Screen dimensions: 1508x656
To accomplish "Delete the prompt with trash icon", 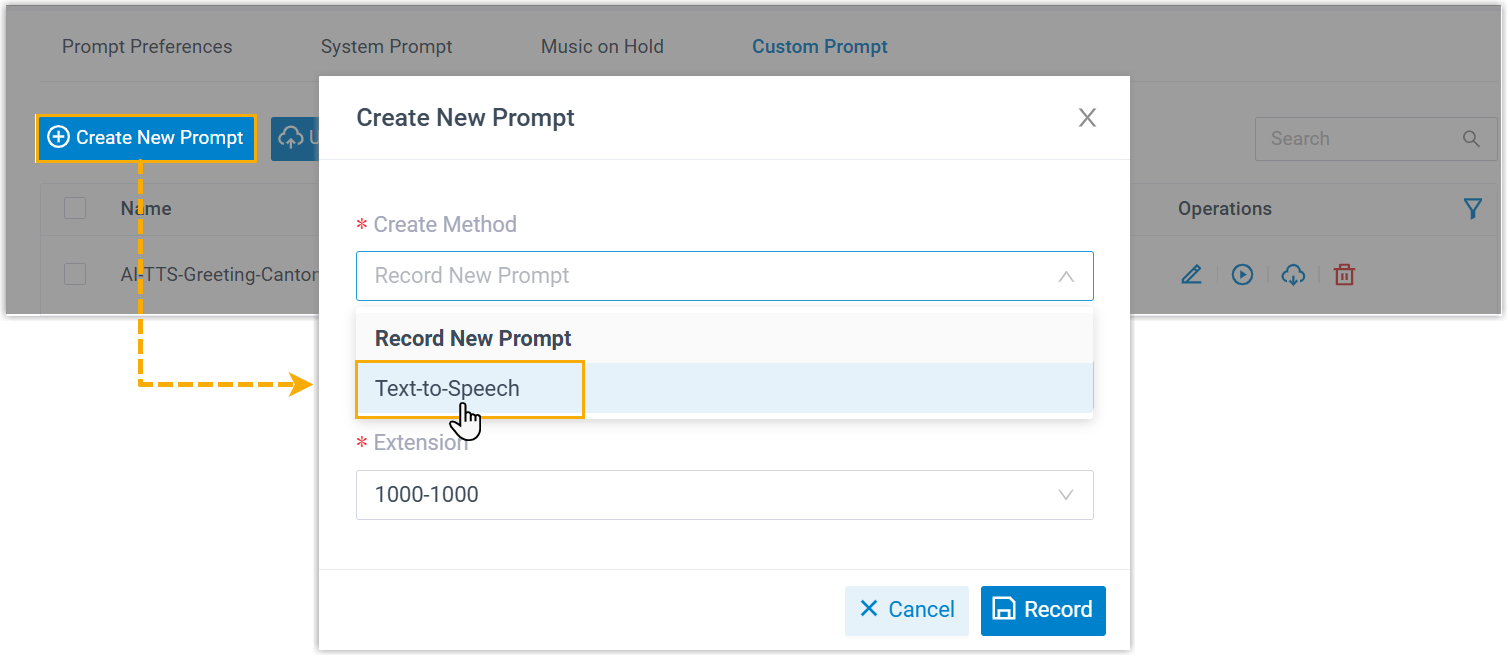I will 1345,275.
